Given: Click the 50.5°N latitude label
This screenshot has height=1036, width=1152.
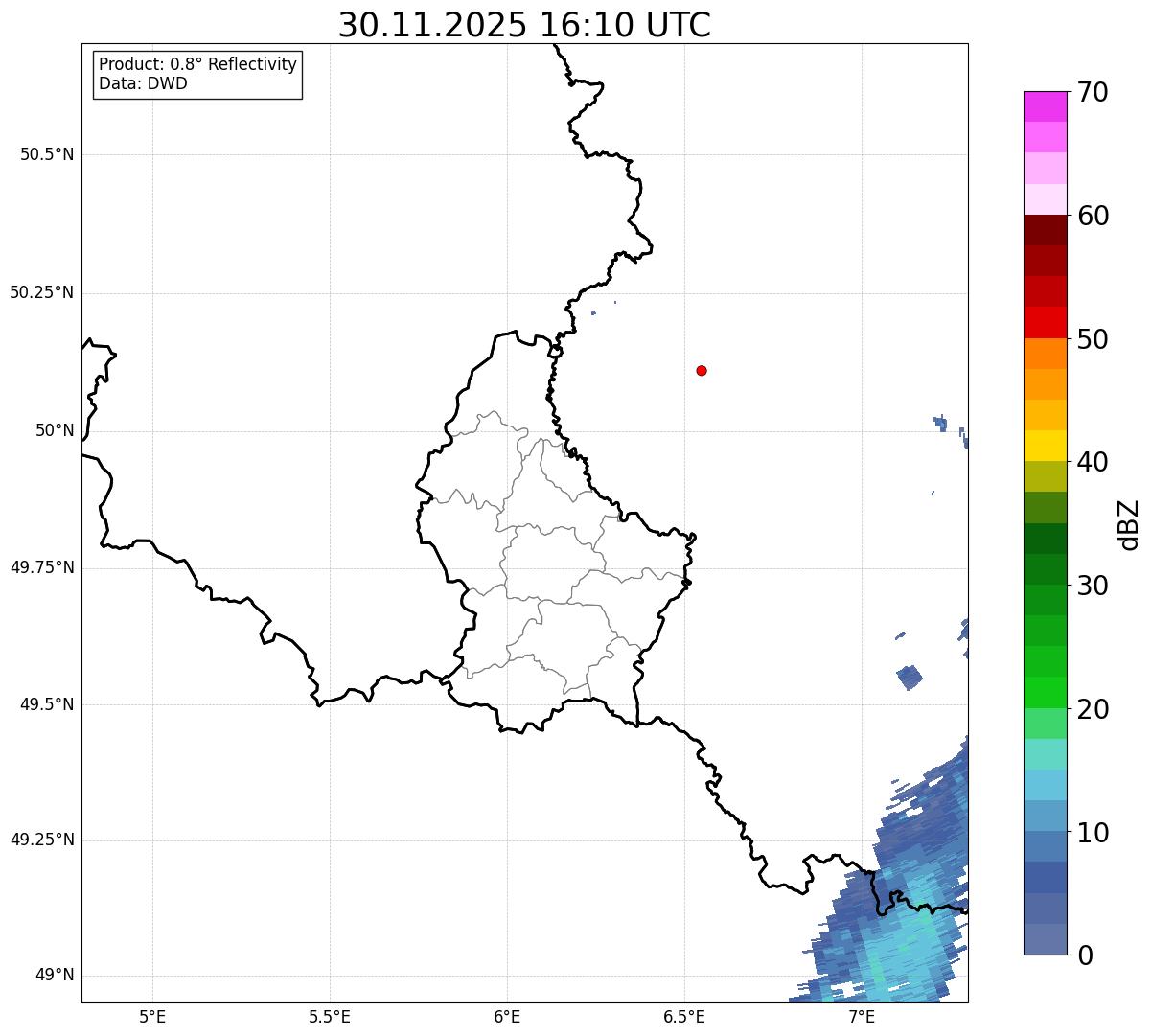Looking at the screenshot, I should tap(47, 154).
